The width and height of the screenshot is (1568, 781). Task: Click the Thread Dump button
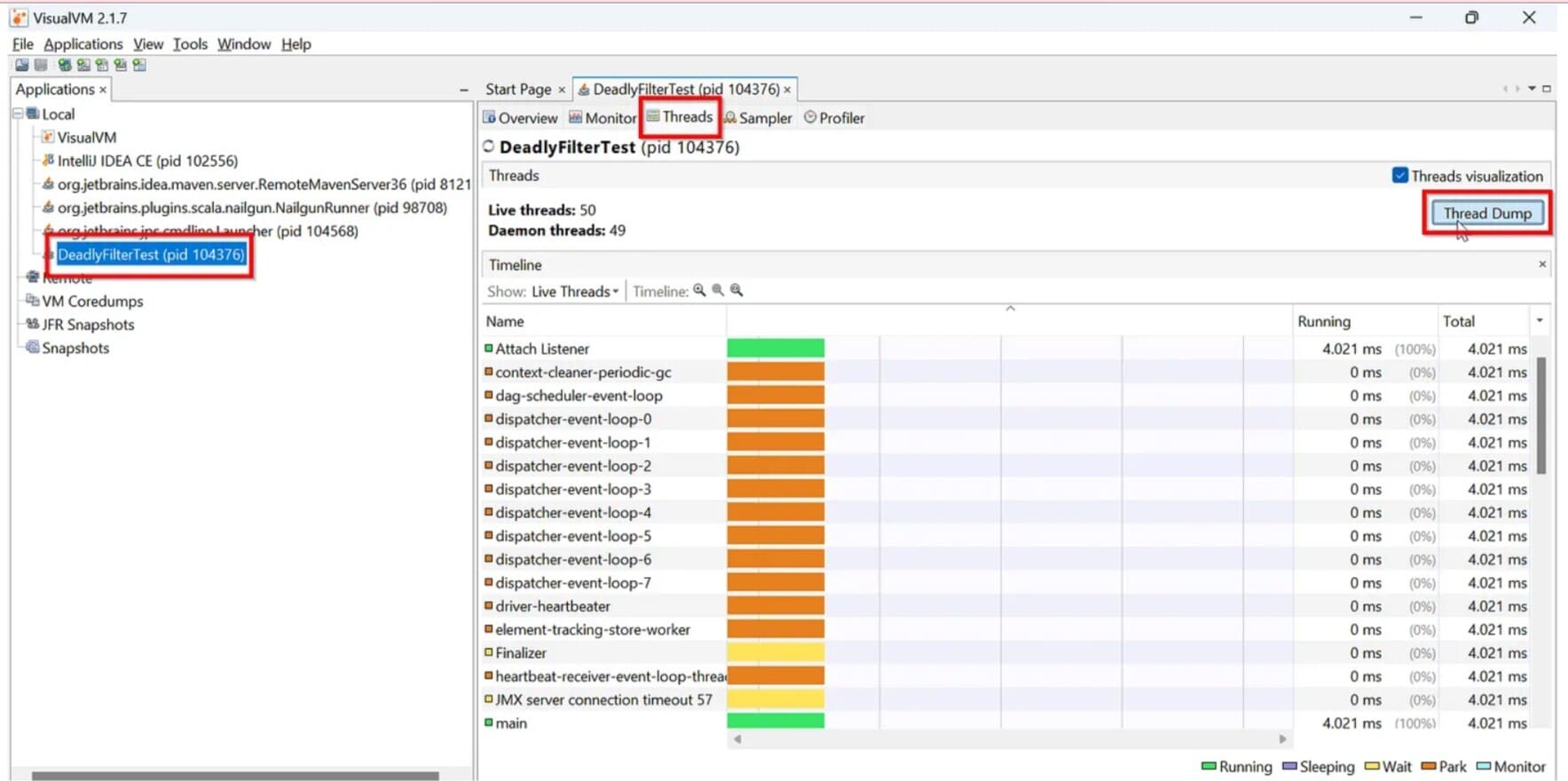click(1486, 213)
